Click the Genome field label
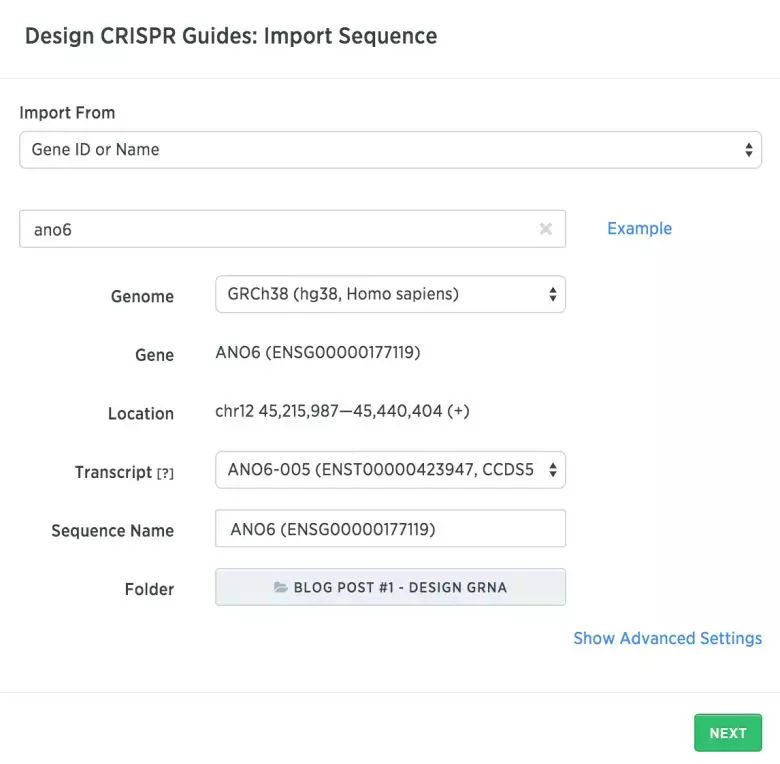The width and height of the screenshot is (780, 764). tap(142, 296)
